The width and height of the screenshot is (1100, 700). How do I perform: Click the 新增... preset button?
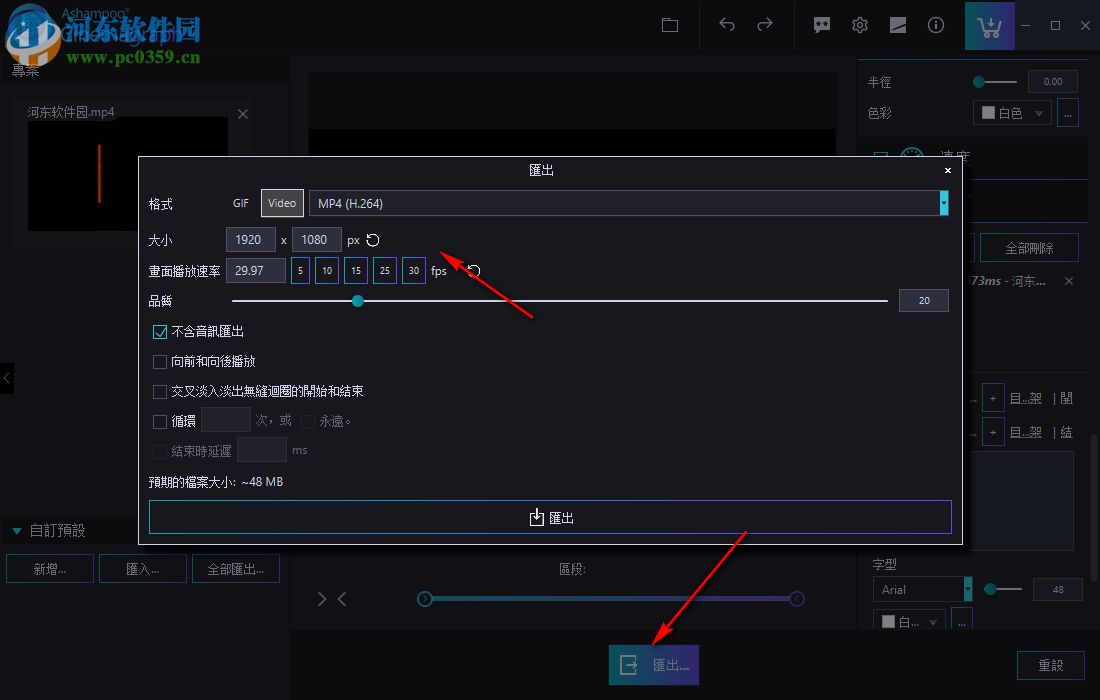[50, 569]
